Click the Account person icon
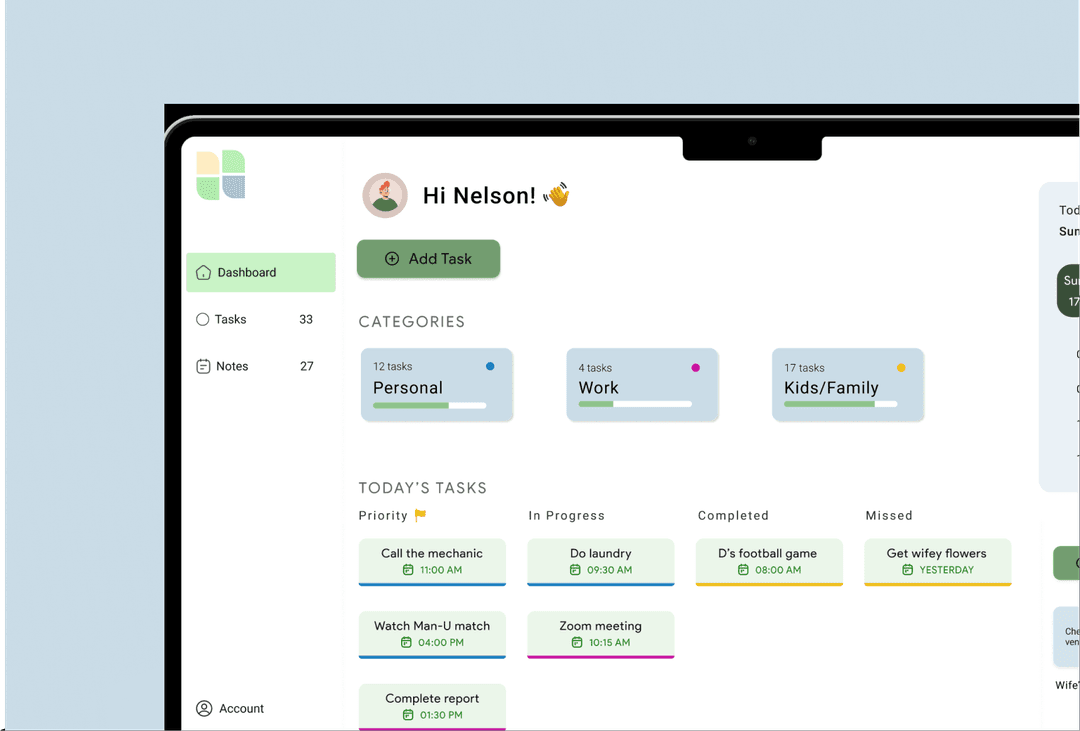Image resolution: width=1080 pixels, height=731 pixels. click(x=204, y=708)
